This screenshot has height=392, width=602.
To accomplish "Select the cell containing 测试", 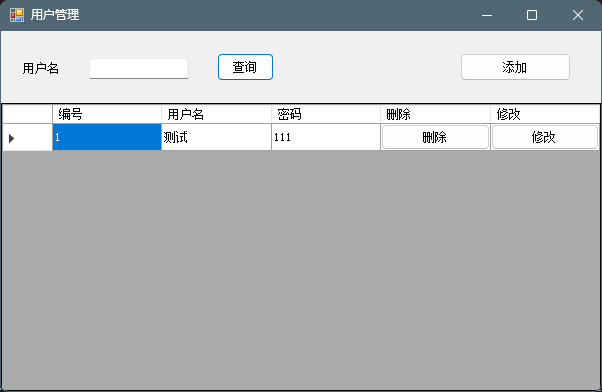I will point(216,137).
